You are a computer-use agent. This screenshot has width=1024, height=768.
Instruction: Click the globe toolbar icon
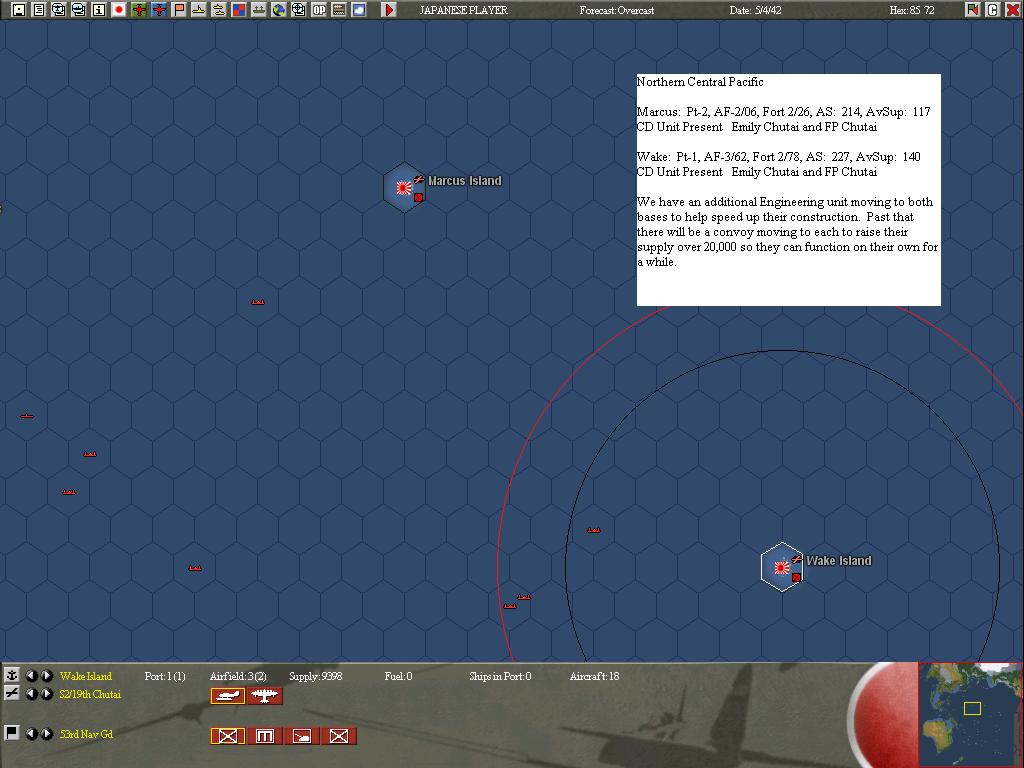pyautogui.click(x=279, y=10)
